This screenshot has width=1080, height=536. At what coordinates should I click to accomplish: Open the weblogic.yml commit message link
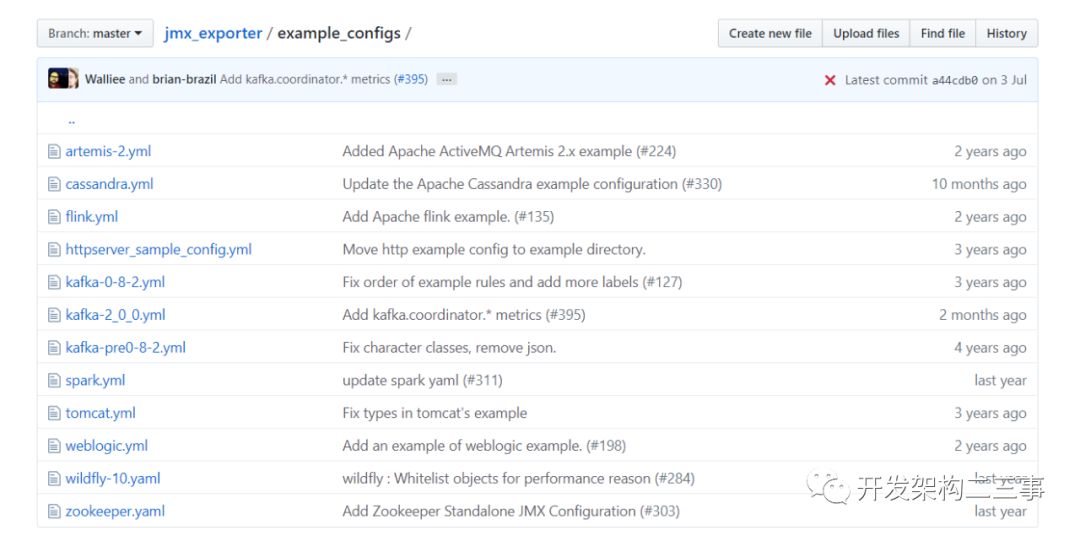pyautogui.click(x=484, y=446)
